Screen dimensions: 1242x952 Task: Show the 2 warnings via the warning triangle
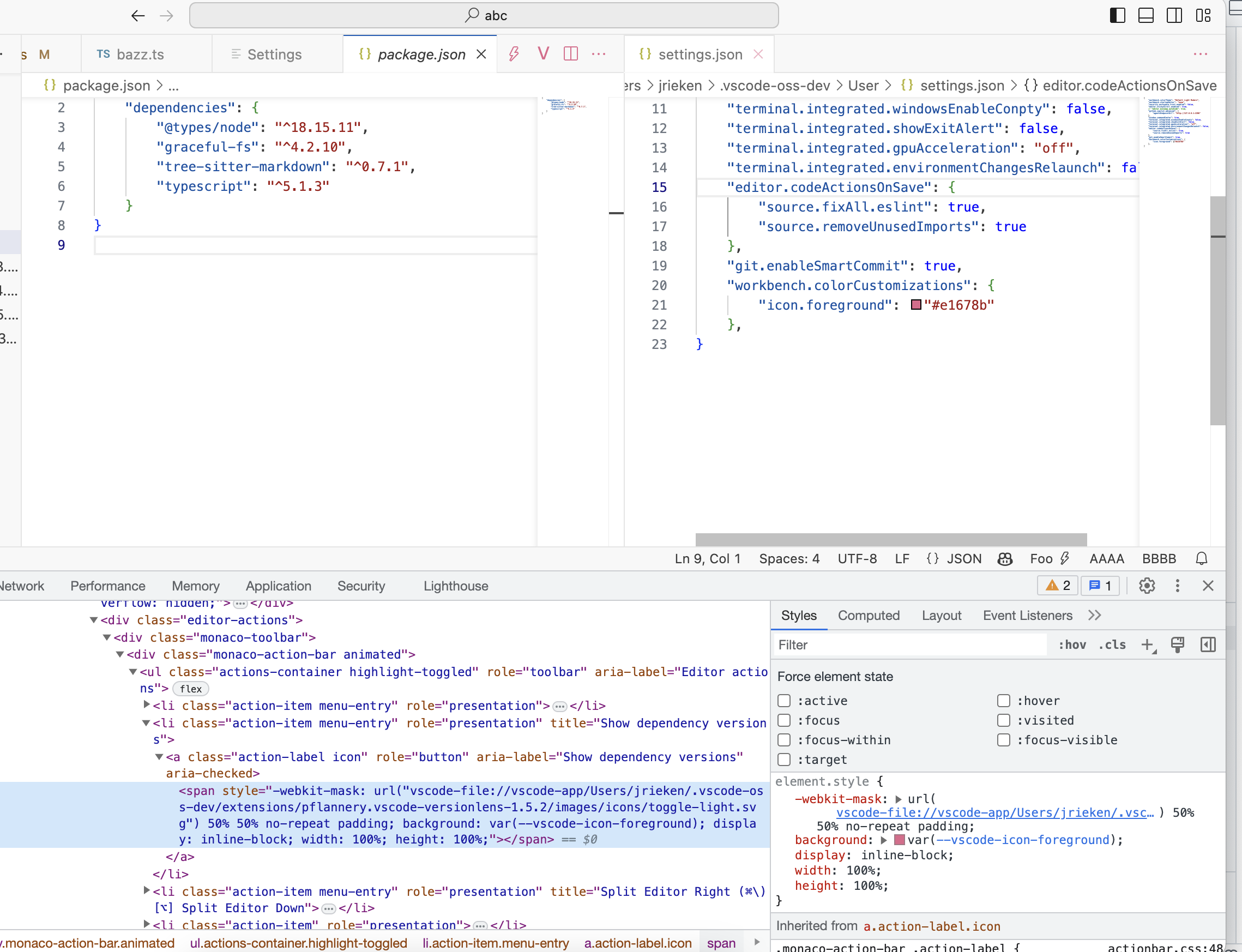pos(1057,586)
